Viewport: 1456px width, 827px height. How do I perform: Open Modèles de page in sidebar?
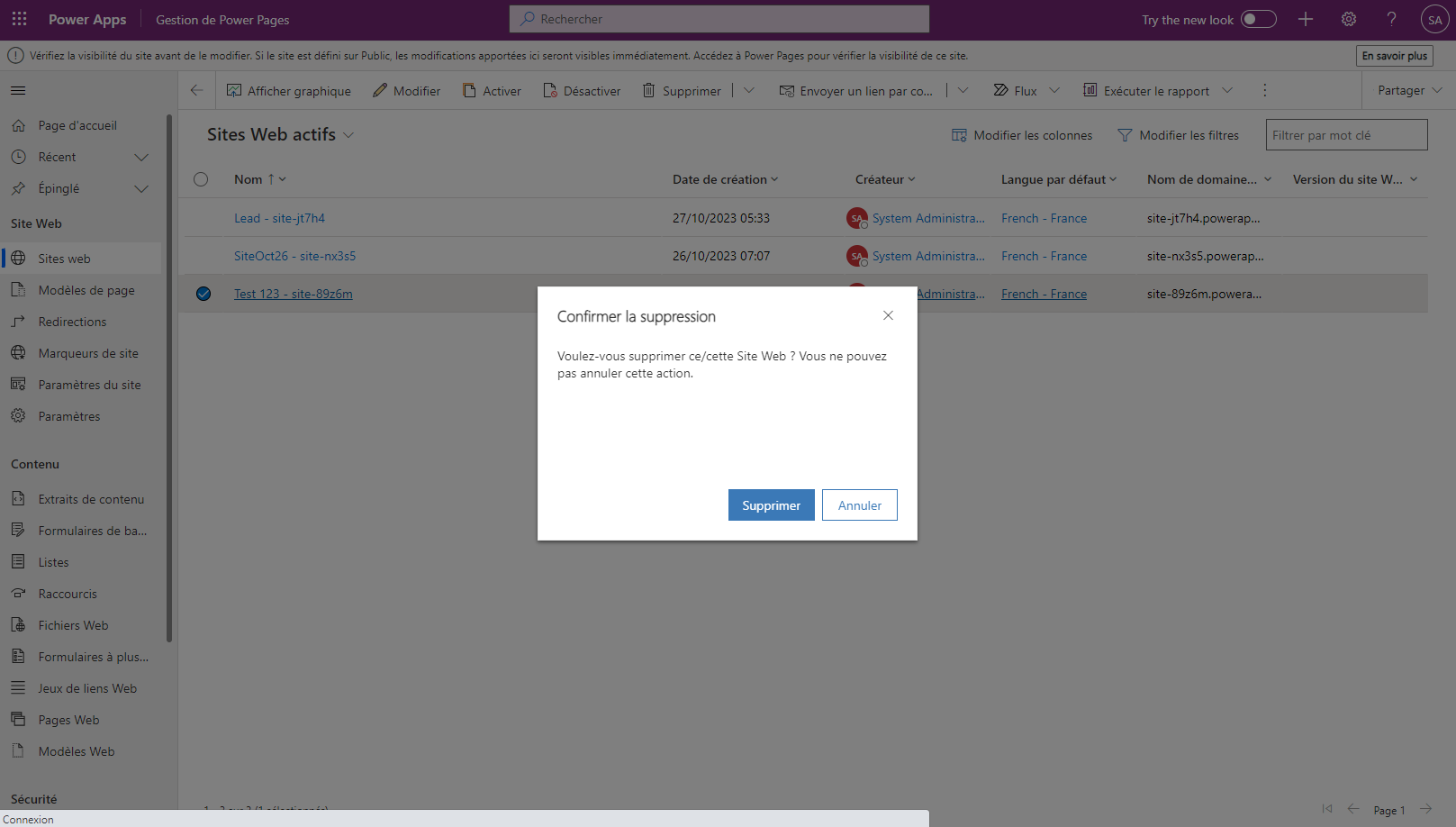click(x=86, y=290)
